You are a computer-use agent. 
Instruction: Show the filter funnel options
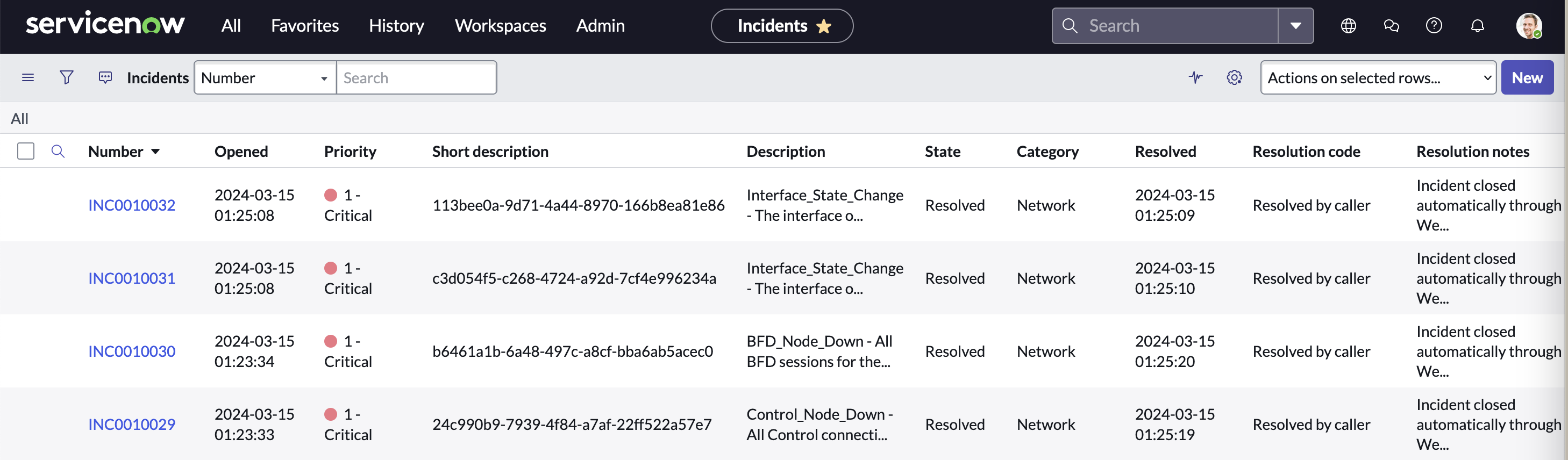click(67, 77)
